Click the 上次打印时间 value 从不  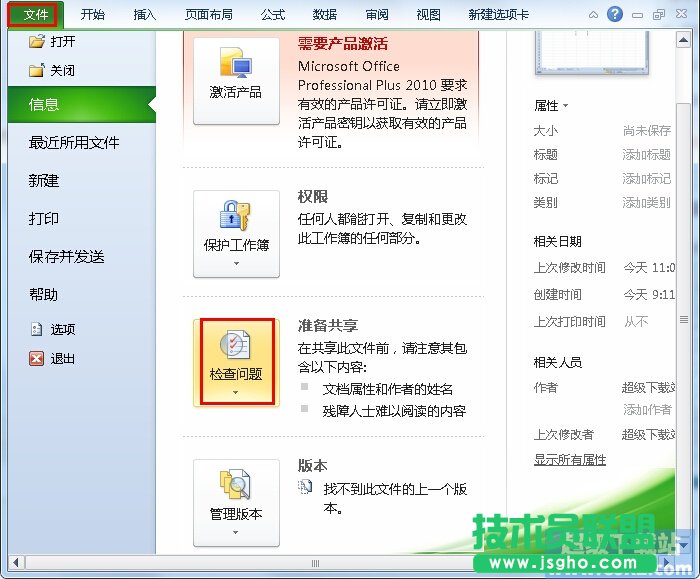click(636, 321)
